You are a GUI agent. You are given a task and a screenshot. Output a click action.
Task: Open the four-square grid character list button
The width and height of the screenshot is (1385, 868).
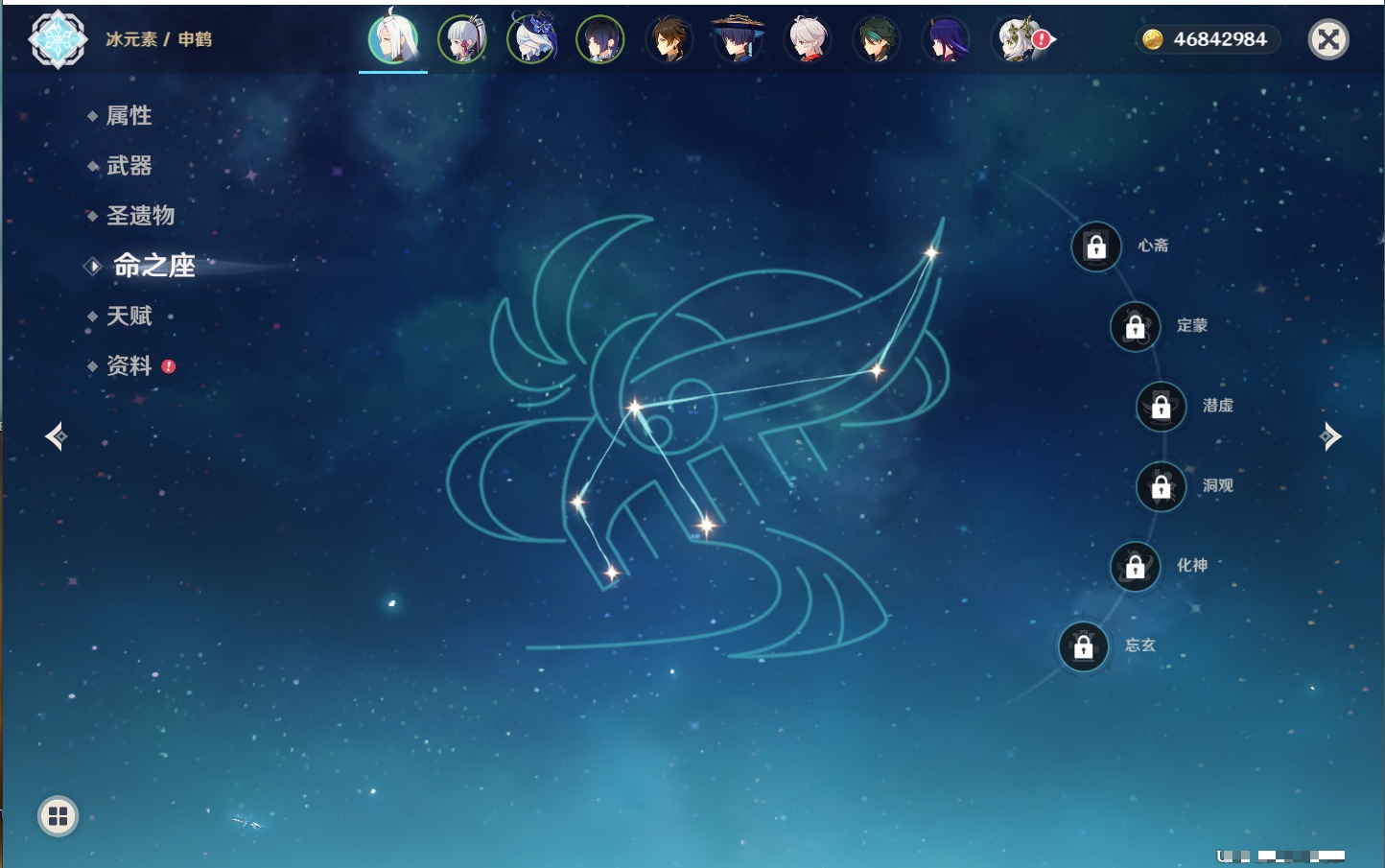point(58,816)
